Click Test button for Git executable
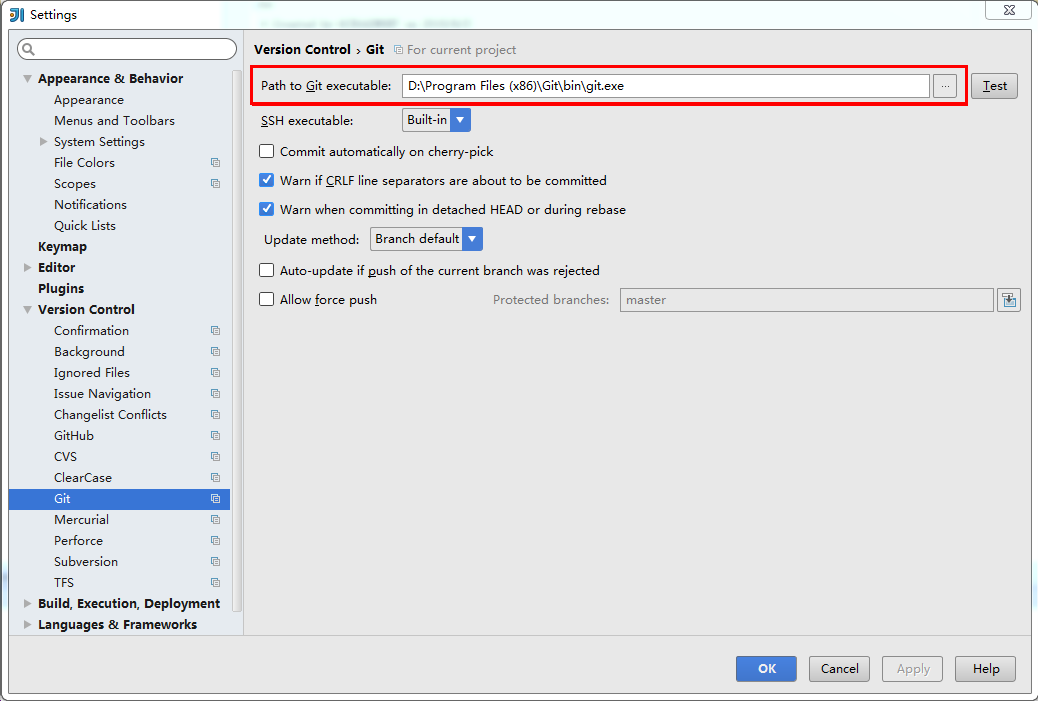This screenshot has width=1038, height=701. [994, 86]
